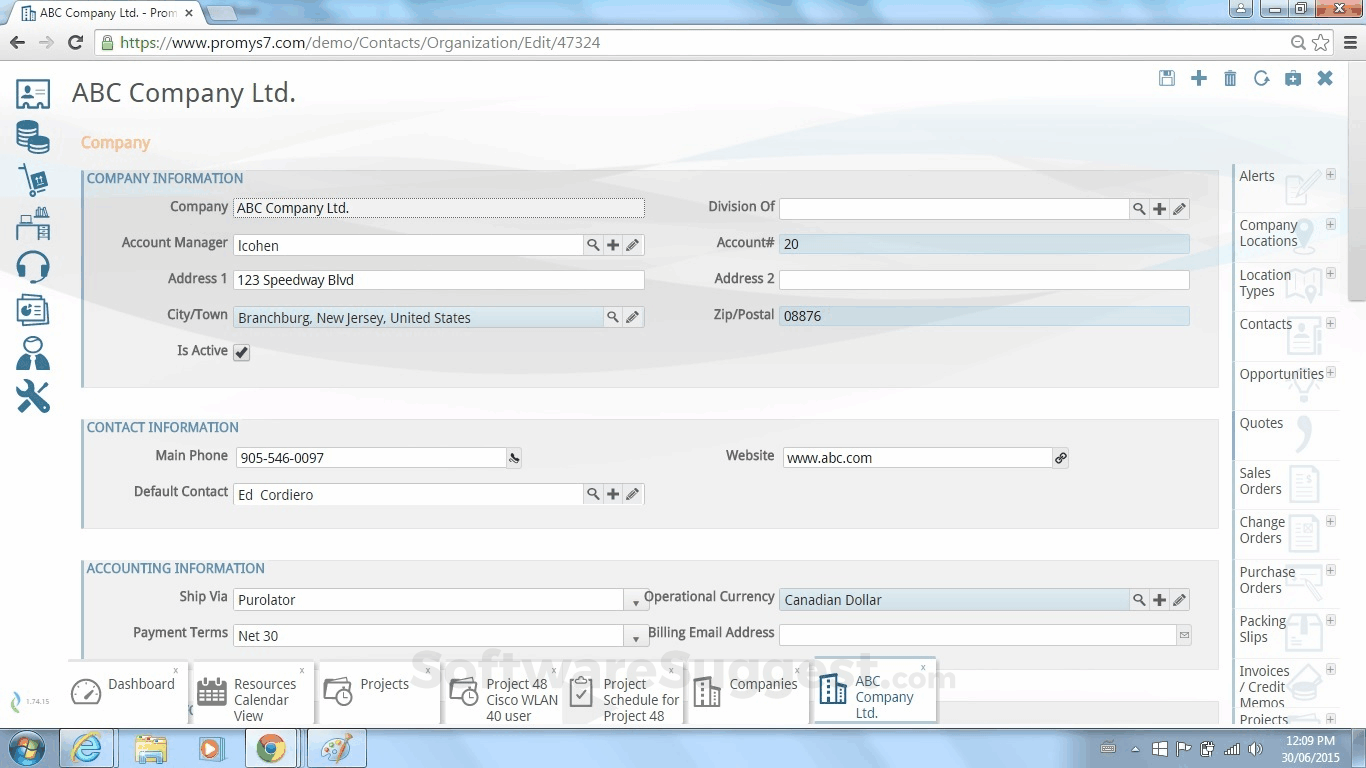This screenshot has height=768, width=1366.
Task: Switch to Project 48 Cisco WLAN tab
Action: pos(504,692)
